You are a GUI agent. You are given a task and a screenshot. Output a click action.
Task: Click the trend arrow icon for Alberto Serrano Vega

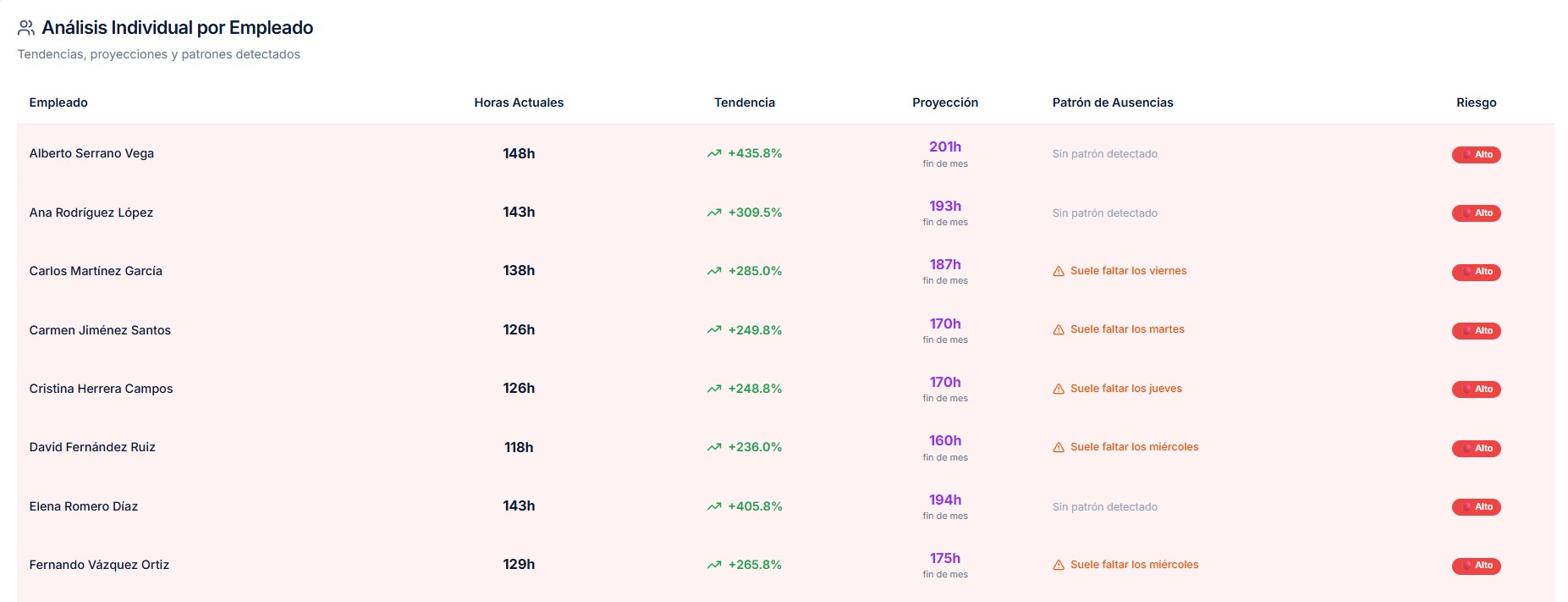tap(714, 154)
